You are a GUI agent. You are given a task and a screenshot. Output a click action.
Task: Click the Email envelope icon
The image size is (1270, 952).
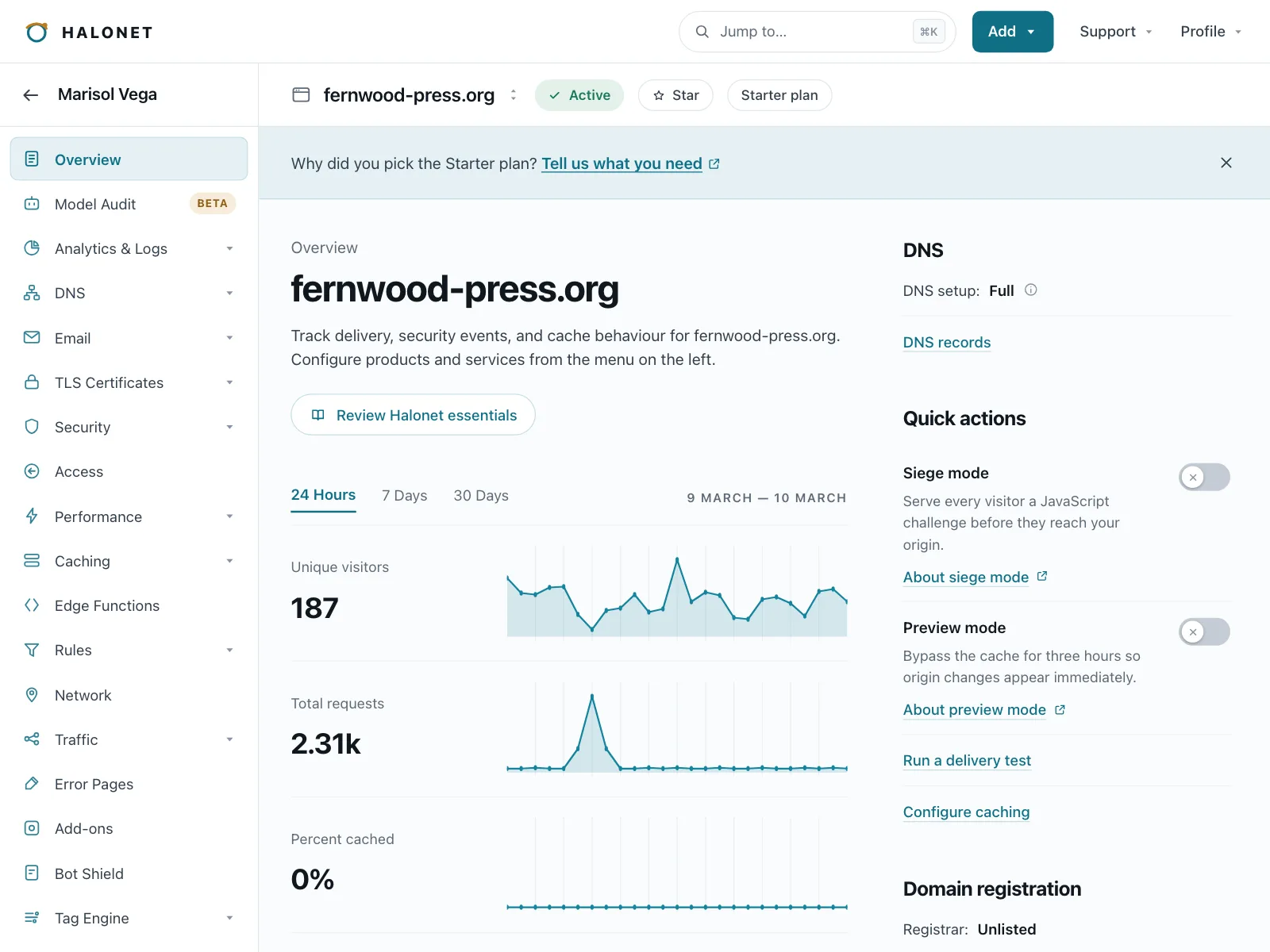tap(32, 338)
